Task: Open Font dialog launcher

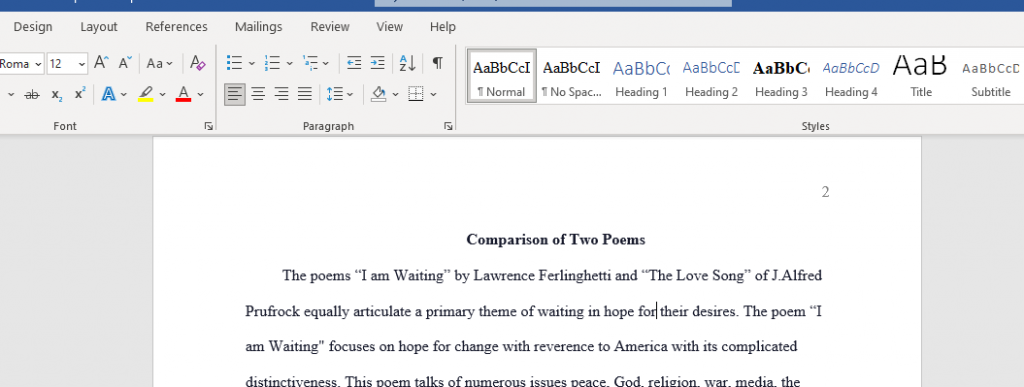Action: tap(208, 127)
